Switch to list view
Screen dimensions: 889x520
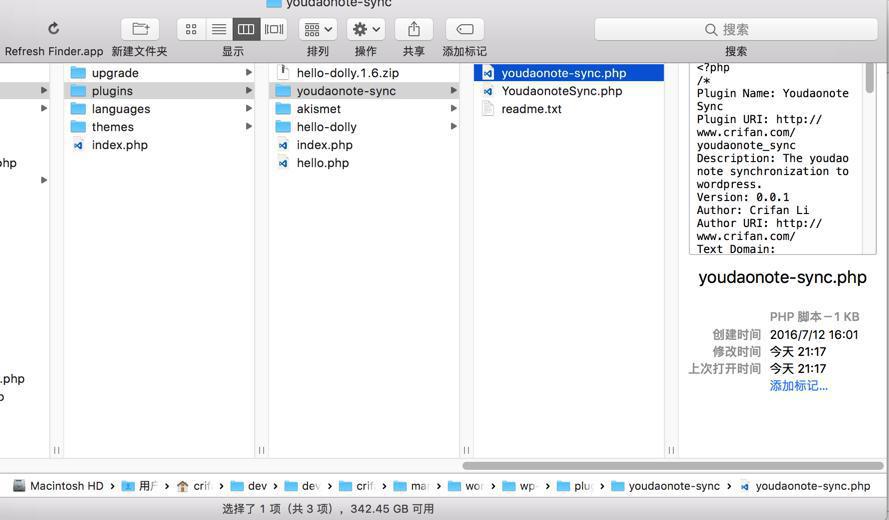click(219, 29)
